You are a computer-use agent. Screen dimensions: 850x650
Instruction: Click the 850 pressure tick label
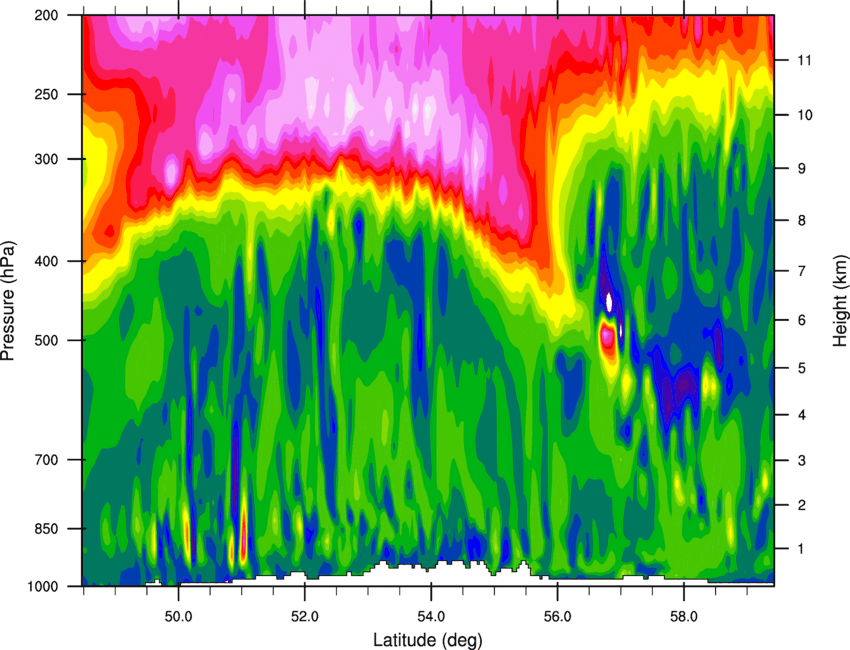pyautogui.click(x=46, y=529)
